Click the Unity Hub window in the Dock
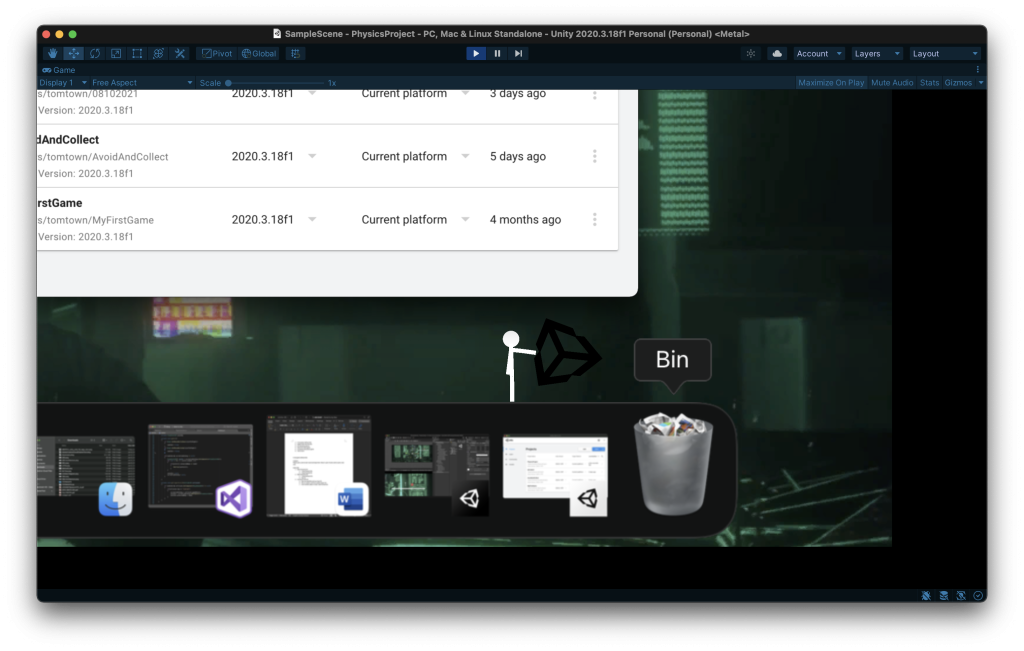 [555, 476]
